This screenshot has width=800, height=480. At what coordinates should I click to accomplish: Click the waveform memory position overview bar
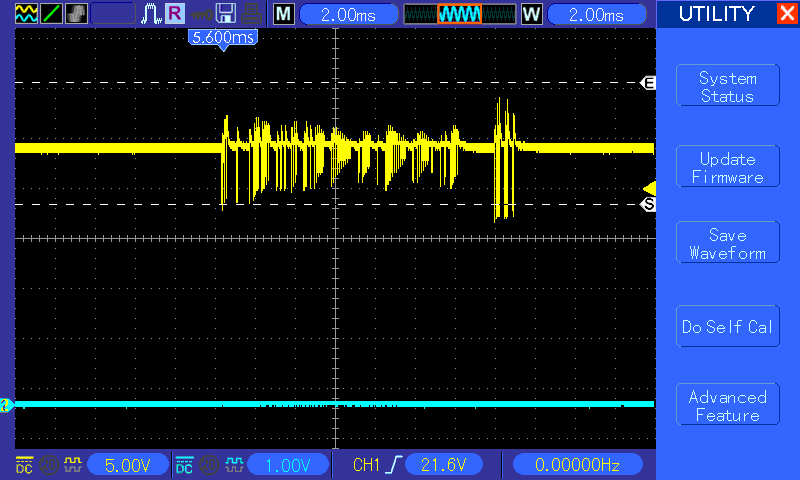(x=459, y=14)
